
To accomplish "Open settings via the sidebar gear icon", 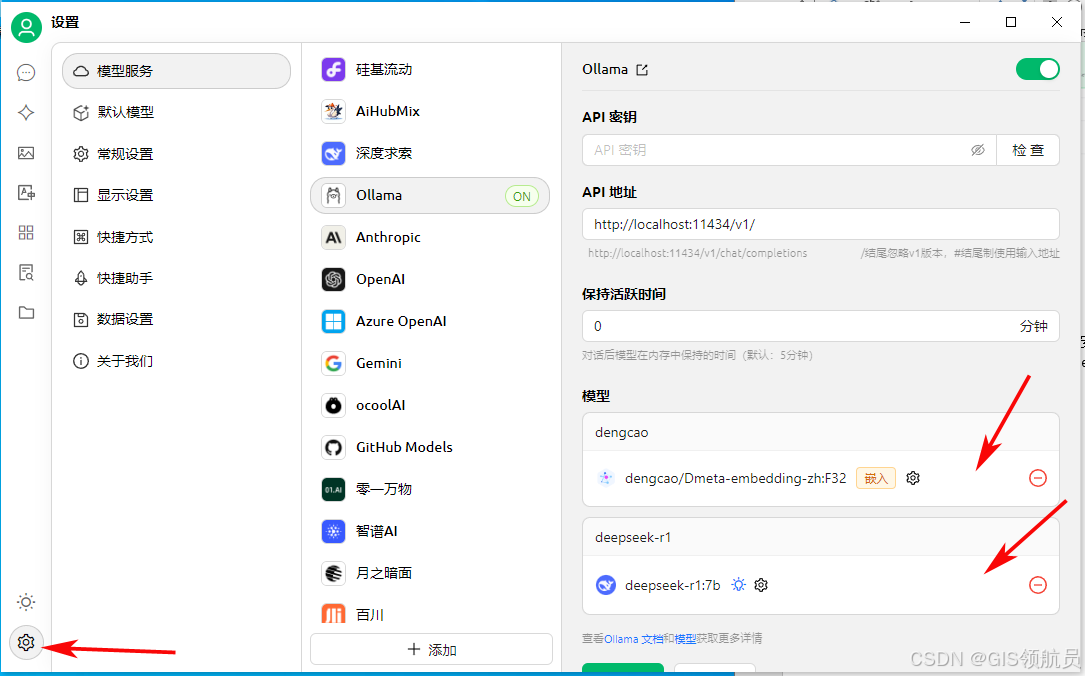I will tap(26, 643).
